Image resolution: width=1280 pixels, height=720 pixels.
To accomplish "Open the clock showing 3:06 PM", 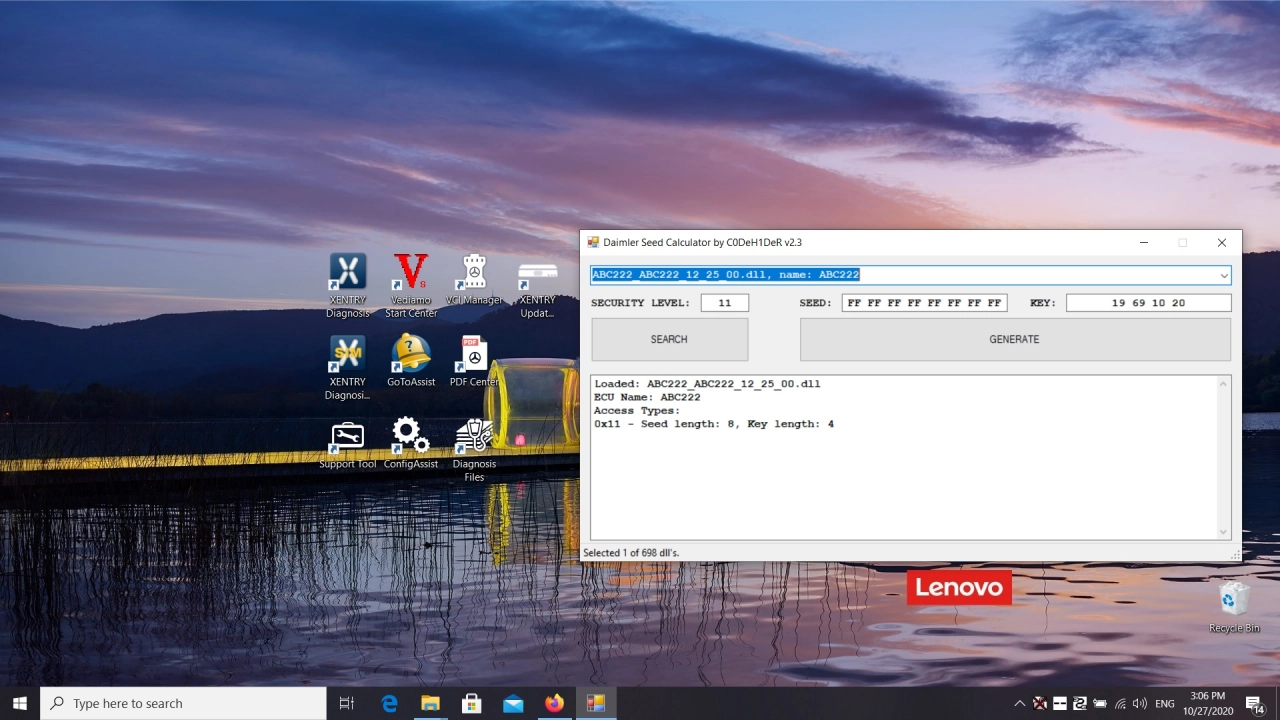I will 1208,703.
